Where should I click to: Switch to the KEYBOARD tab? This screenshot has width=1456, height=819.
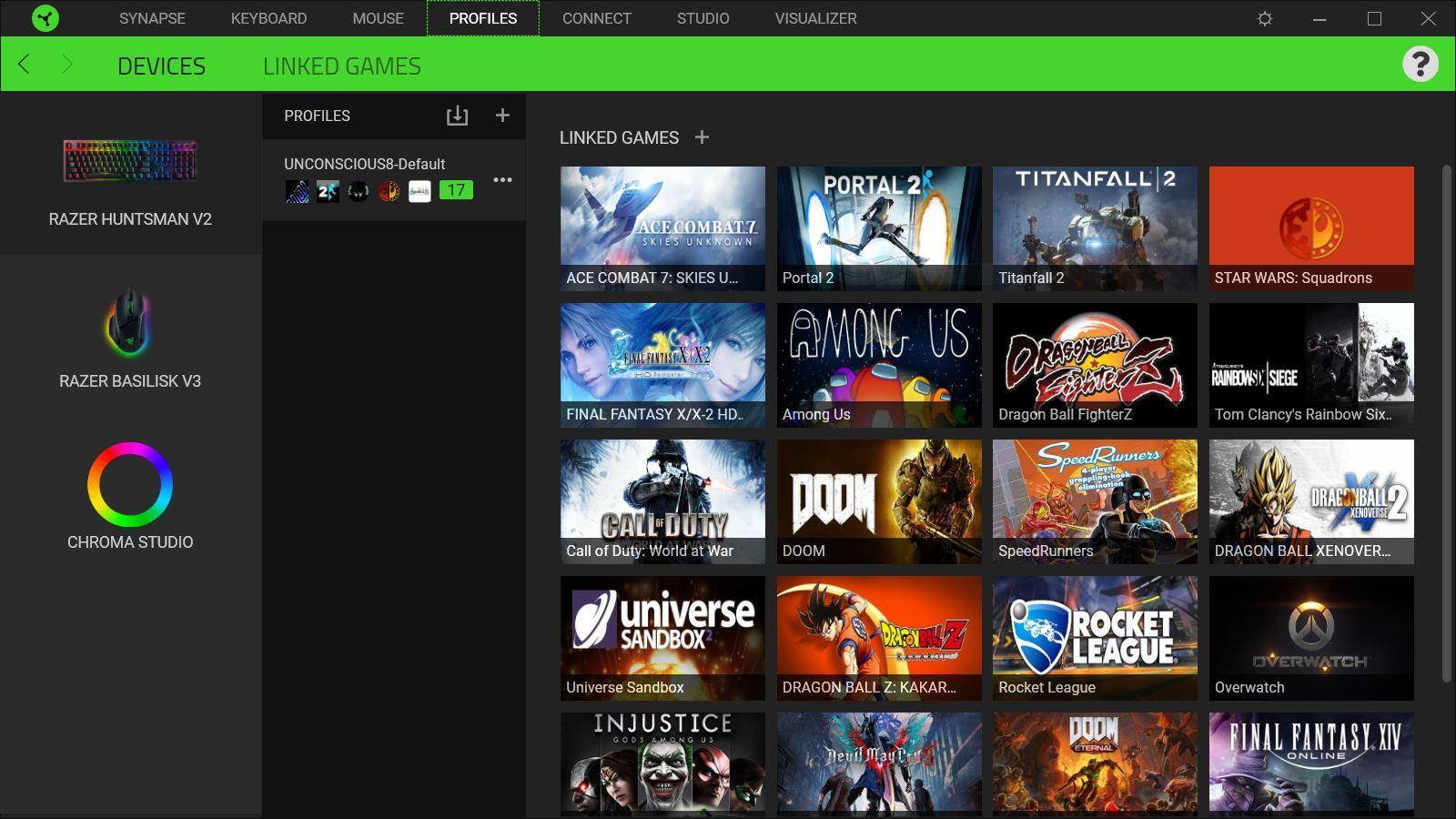[x=268, y=18]
